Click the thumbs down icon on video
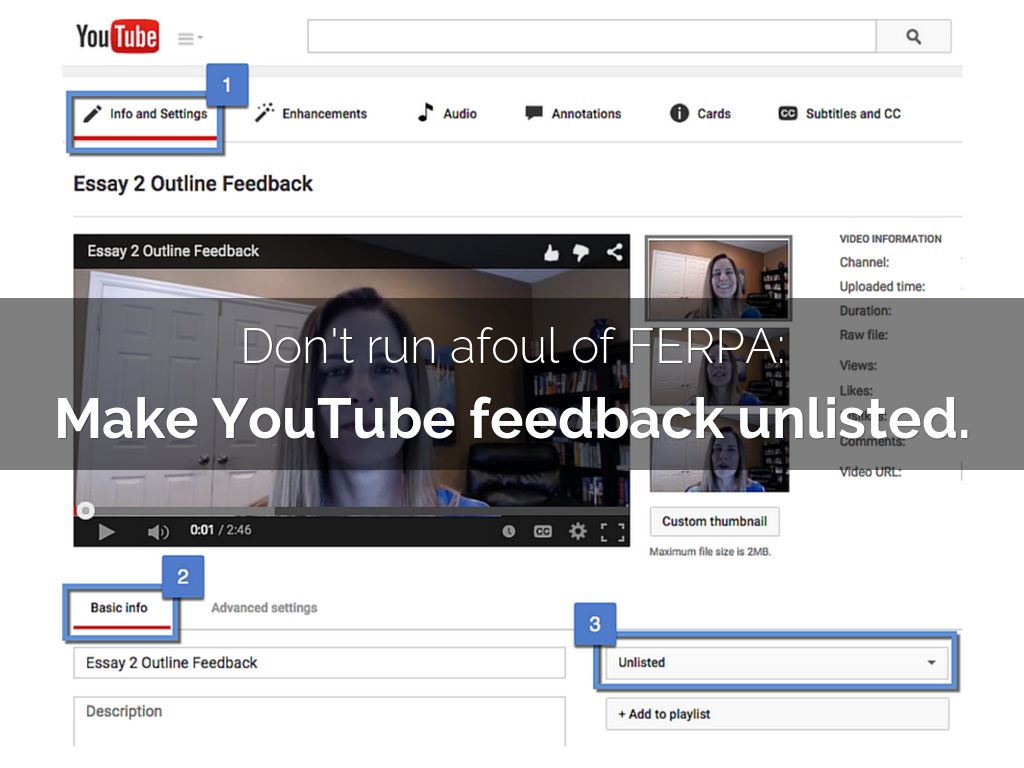Screen dimensions: 1024x768 pyautogui.click(x=581, y=253)
